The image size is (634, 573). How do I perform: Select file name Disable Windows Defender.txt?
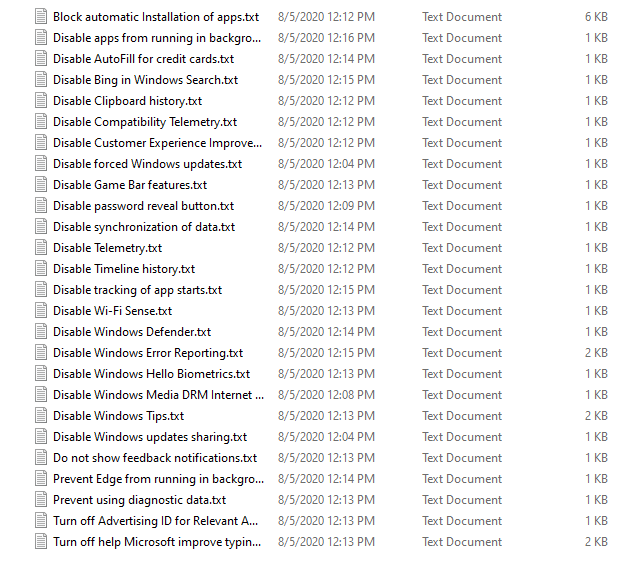(132, 333)
